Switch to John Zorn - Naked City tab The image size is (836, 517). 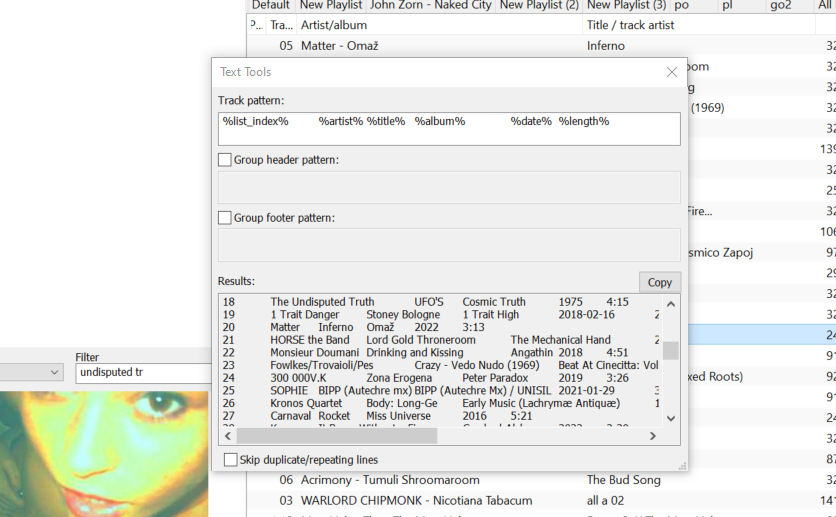430,5
